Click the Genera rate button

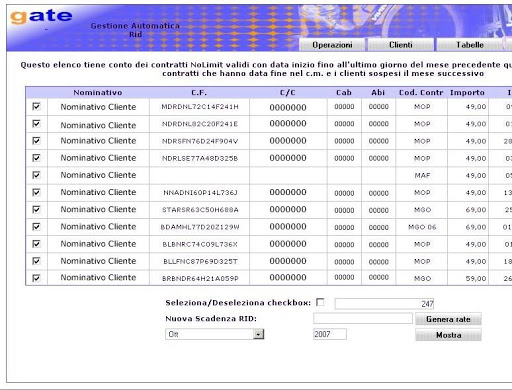(448, 319)
